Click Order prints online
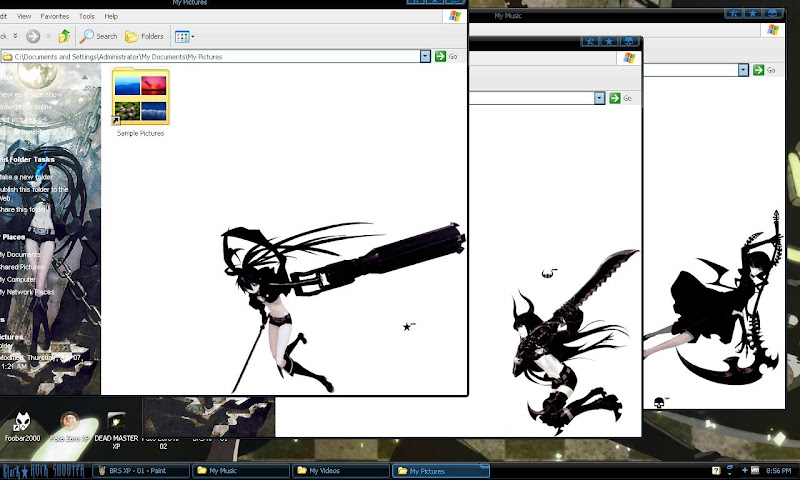 point(27,107)
